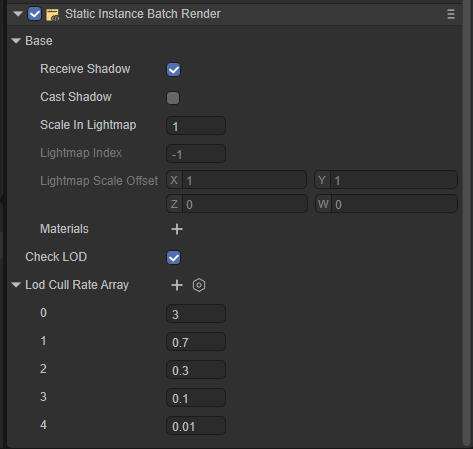Uncheck the Receive Shadow checkbox

(x=173, y=70)
